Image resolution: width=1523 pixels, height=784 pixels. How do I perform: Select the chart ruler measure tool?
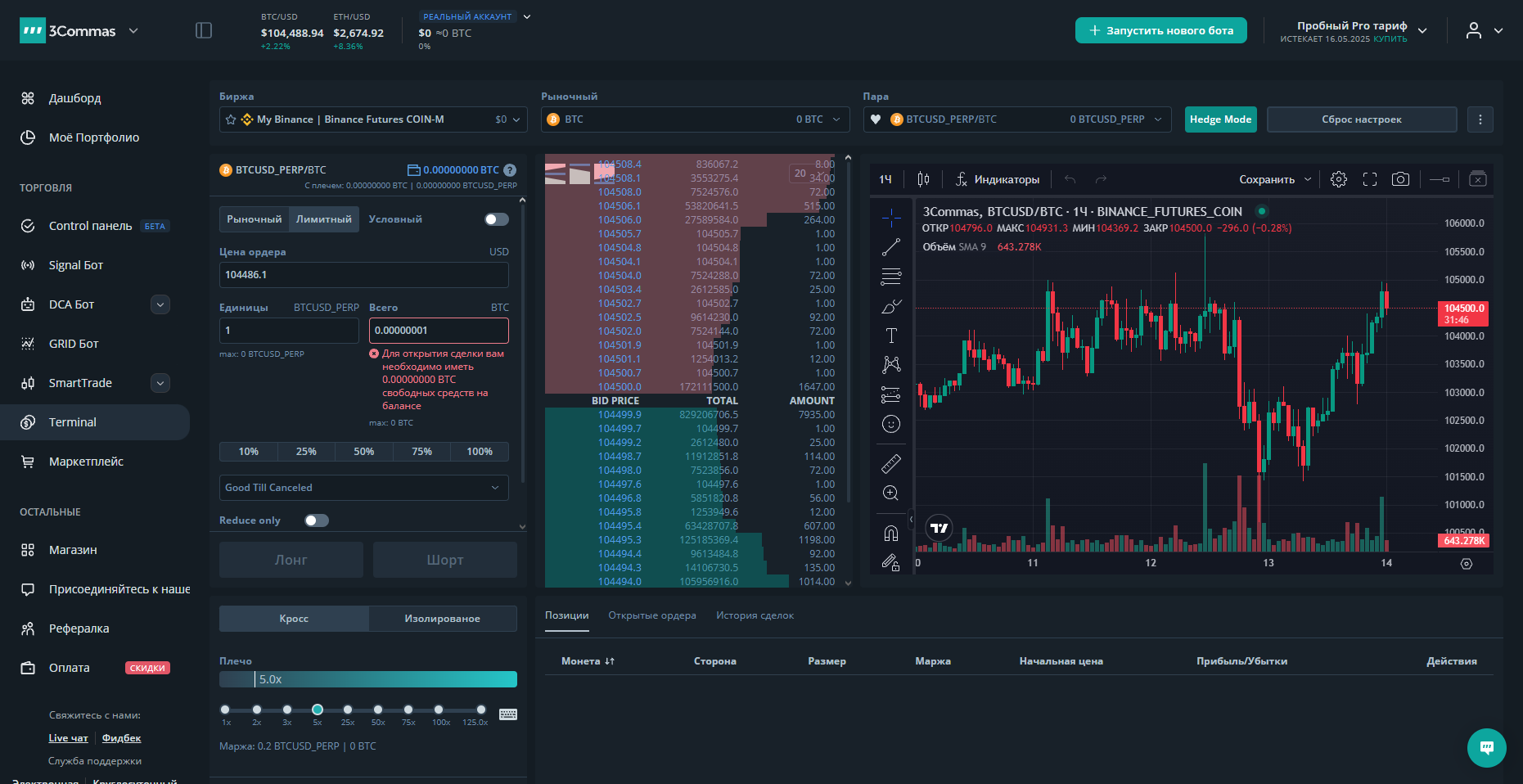pyautogui.click(x=891, y=464)
